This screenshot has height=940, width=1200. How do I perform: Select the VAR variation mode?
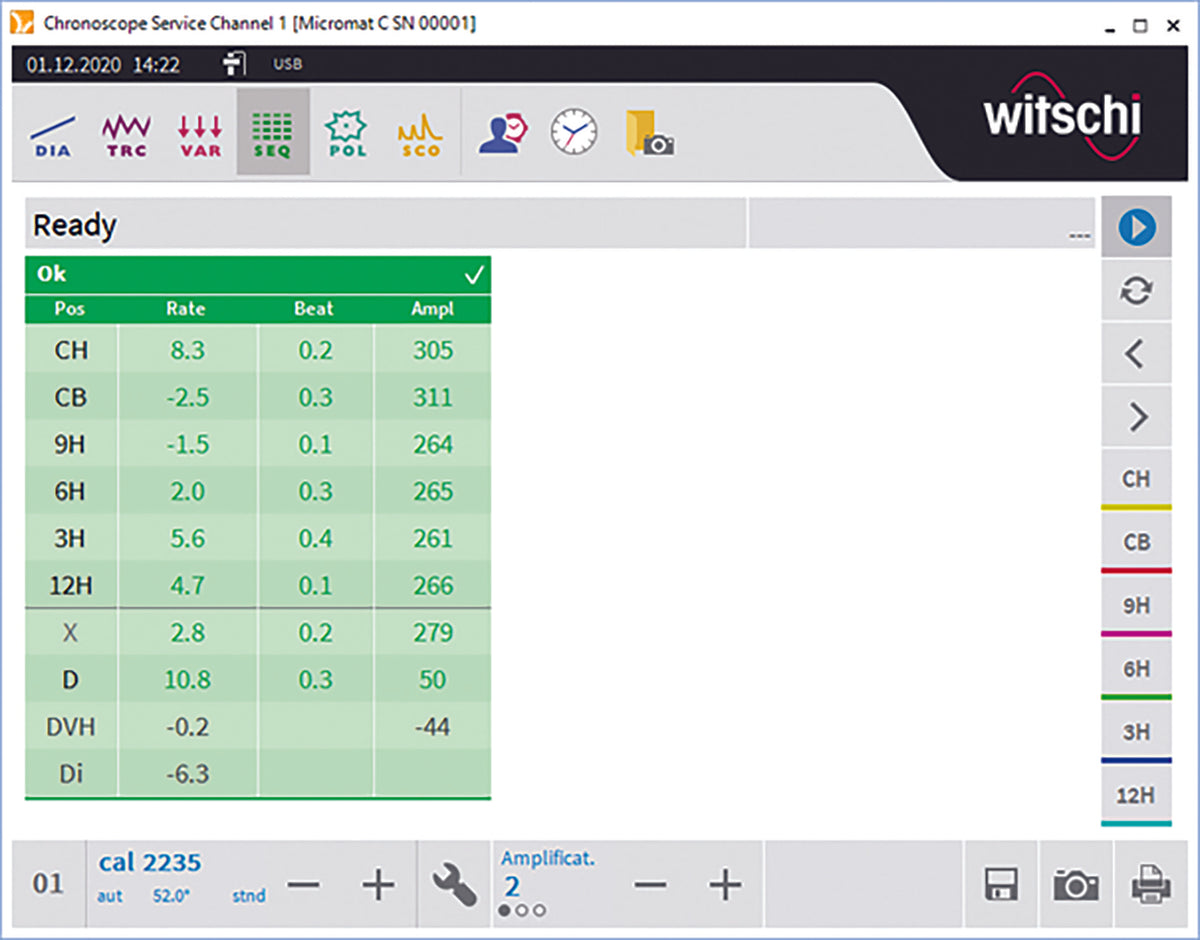199,134
